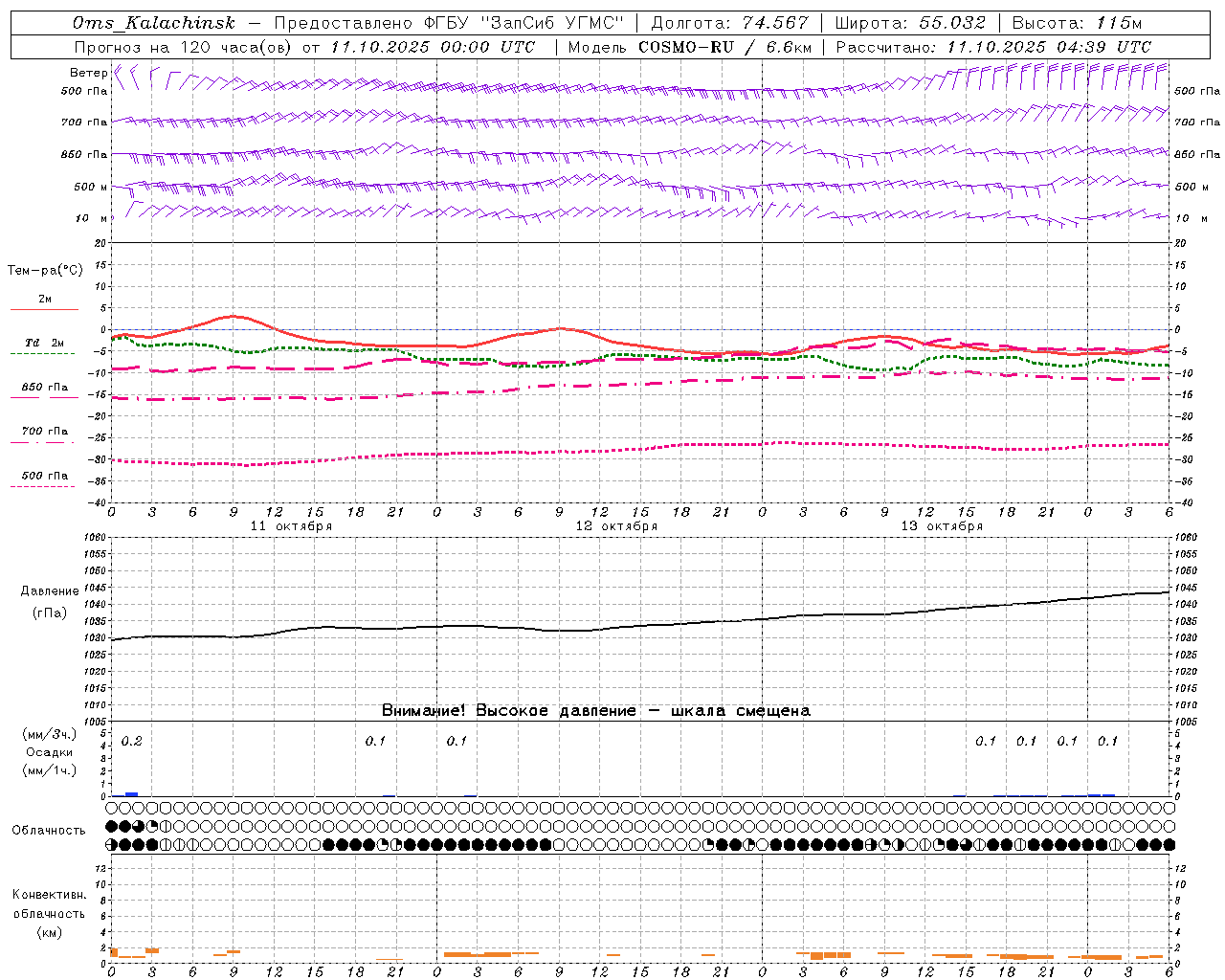Click the longitude value Долгота: 74.567
Image resolution: width=1225 pixels, height=980 pixels.
tap(729, 23)
